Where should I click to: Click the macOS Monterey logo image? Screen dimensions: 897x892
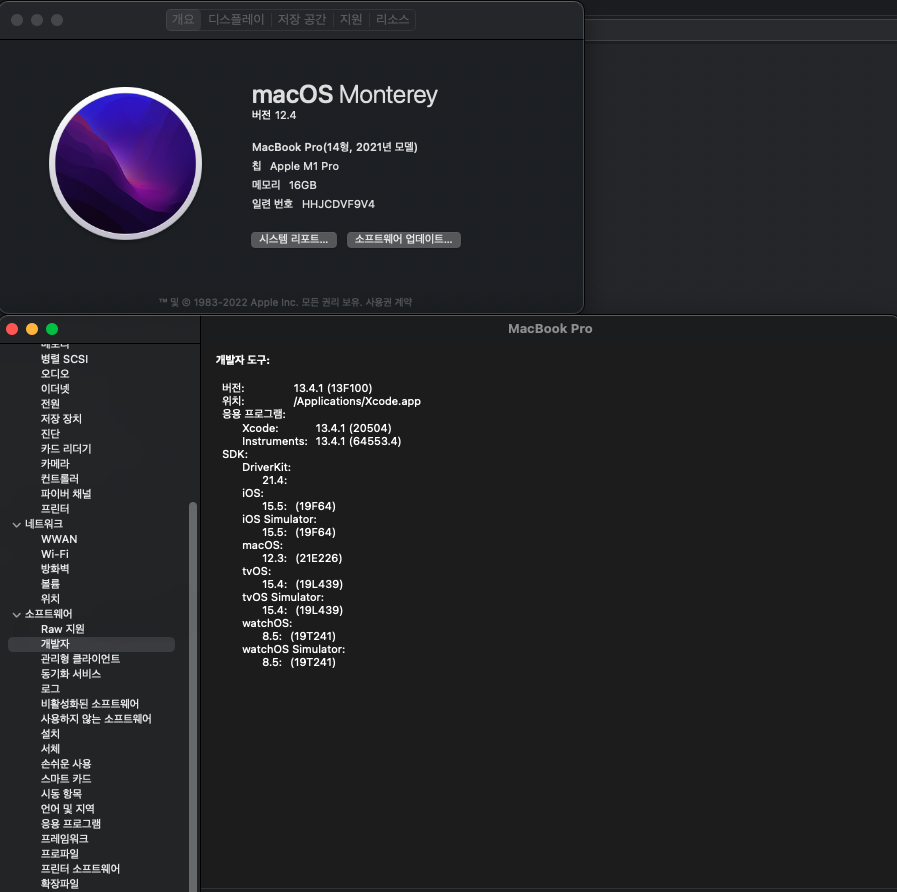pos(125,163)
